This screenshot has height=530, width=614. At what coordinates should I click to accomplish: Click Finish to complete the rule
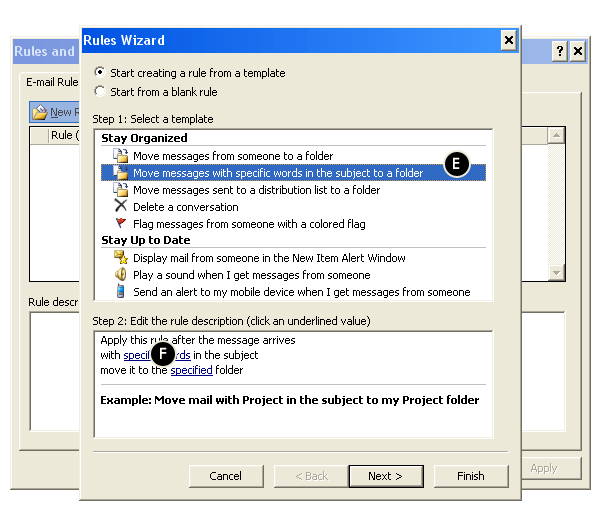click(x=470, y=476)
